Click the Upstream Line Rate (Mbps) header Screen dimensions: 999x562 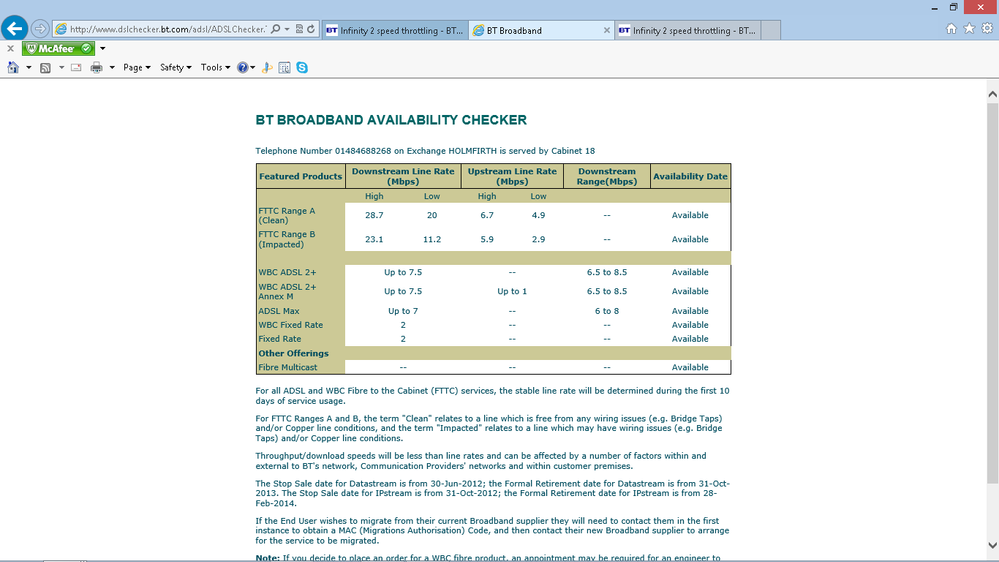click(512, 177)
